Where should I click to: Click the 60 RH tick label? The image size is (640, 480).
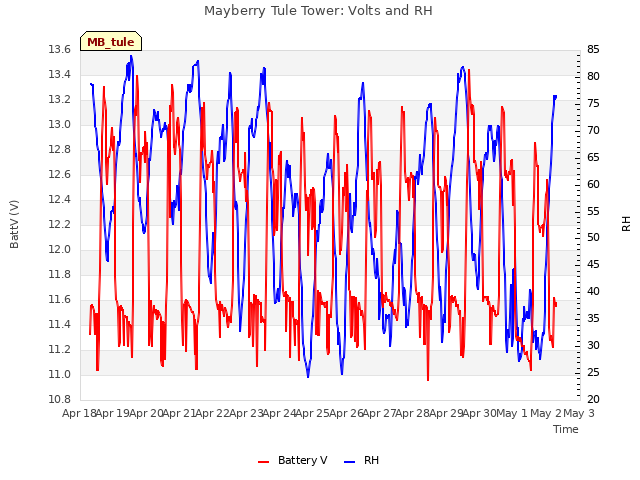point(593,184)
